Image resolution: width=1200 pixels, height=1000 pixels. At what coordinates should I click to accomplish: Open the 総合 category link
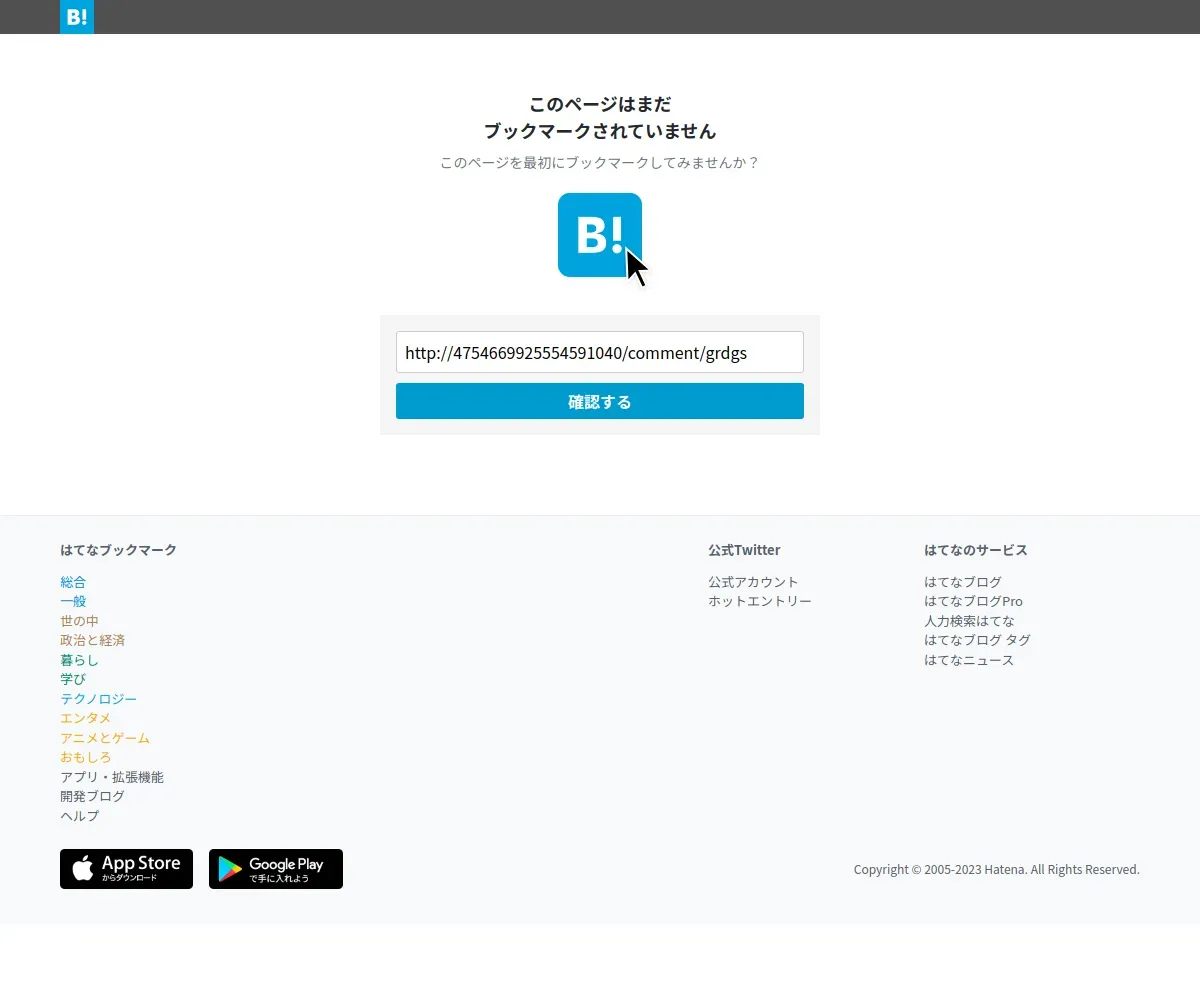(x=73, y=582)
